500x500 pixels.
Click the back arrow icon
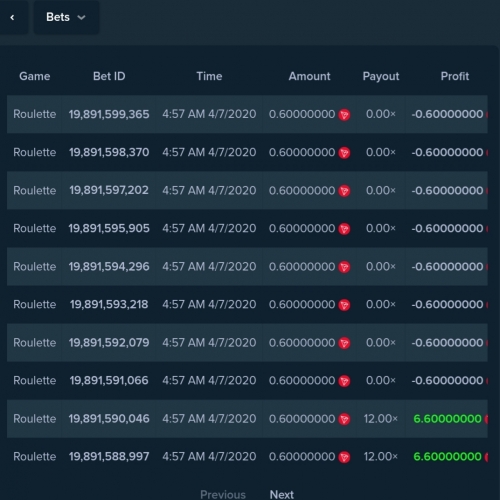[12, 17]
